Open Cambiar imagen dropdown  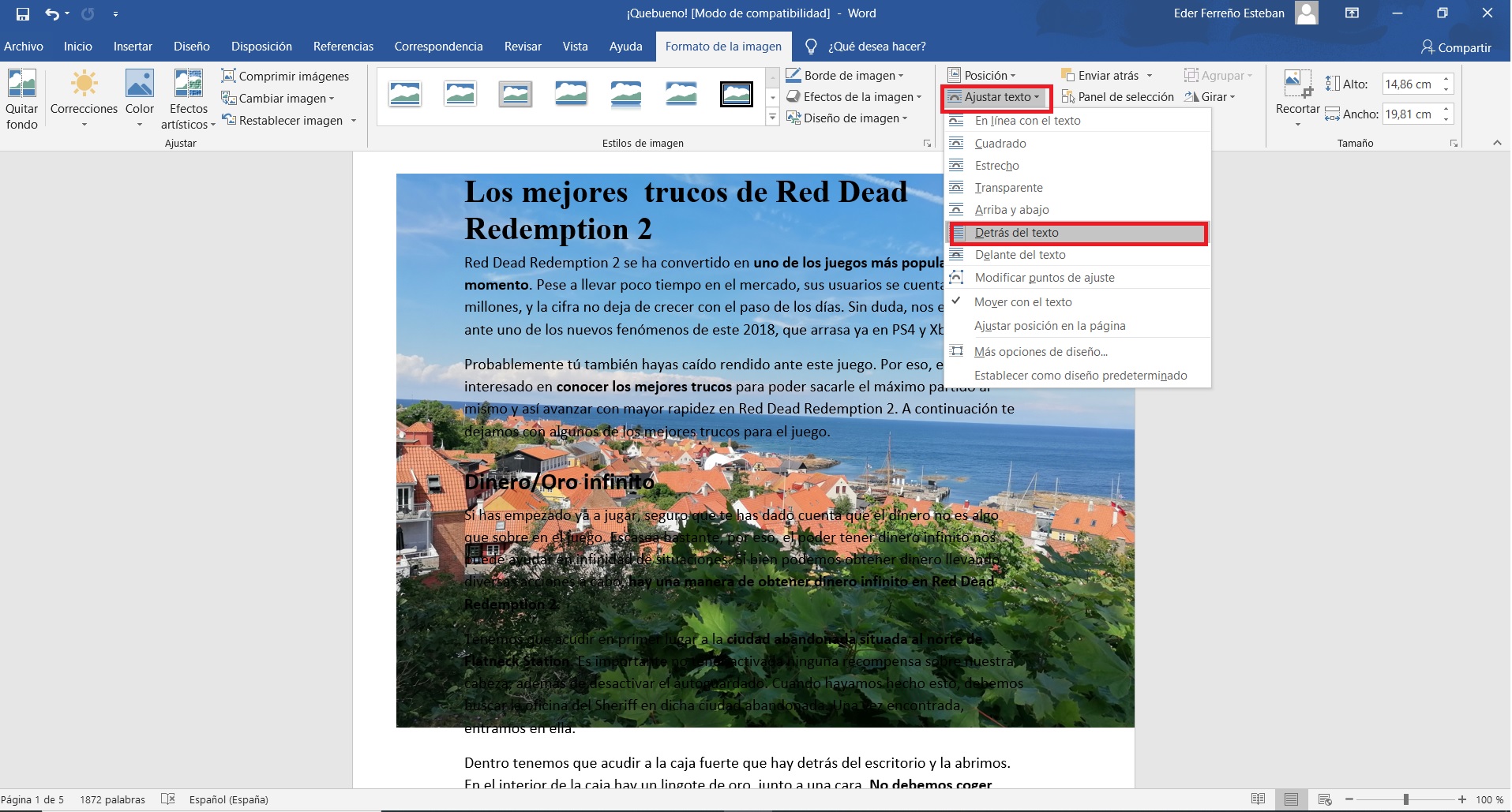[x=278, y=98]
